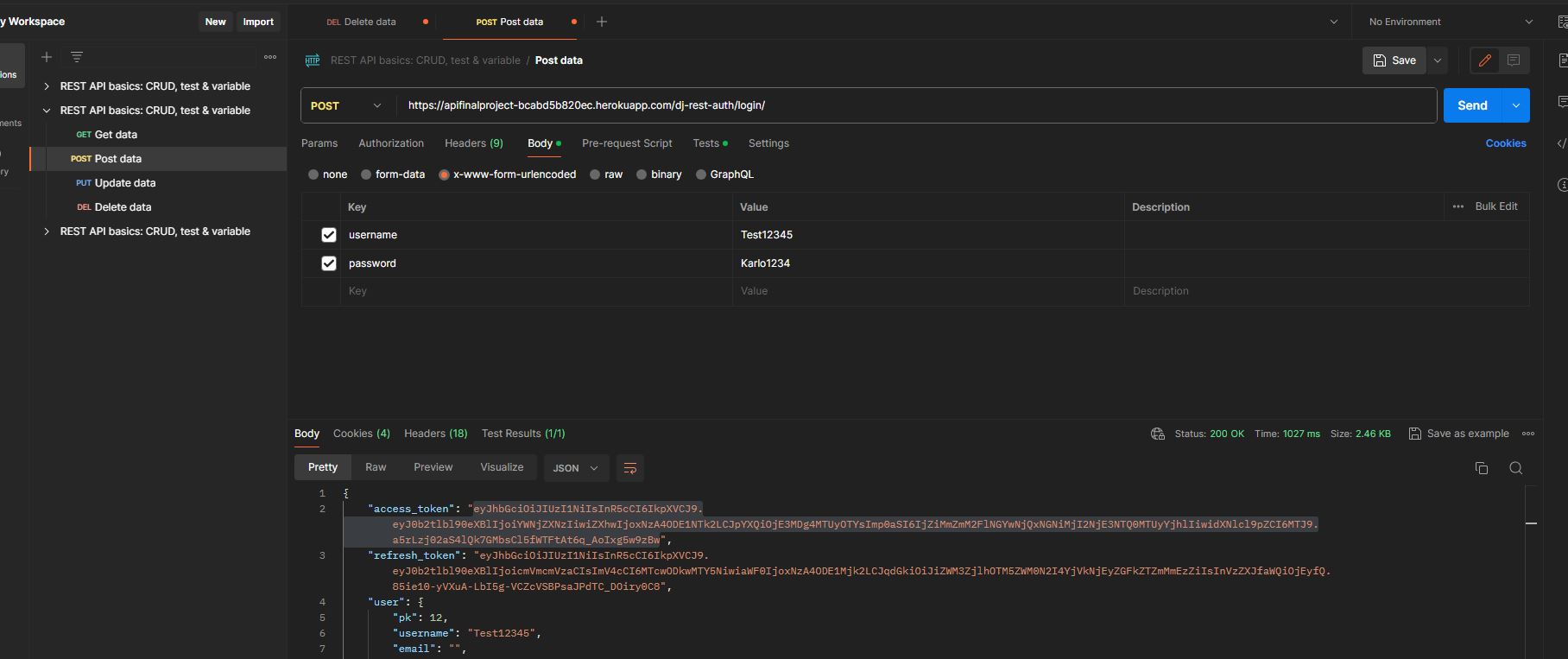Open the code snippet panel icon
This screenshot has width=1568, height=659.
tap(1561, 143)
